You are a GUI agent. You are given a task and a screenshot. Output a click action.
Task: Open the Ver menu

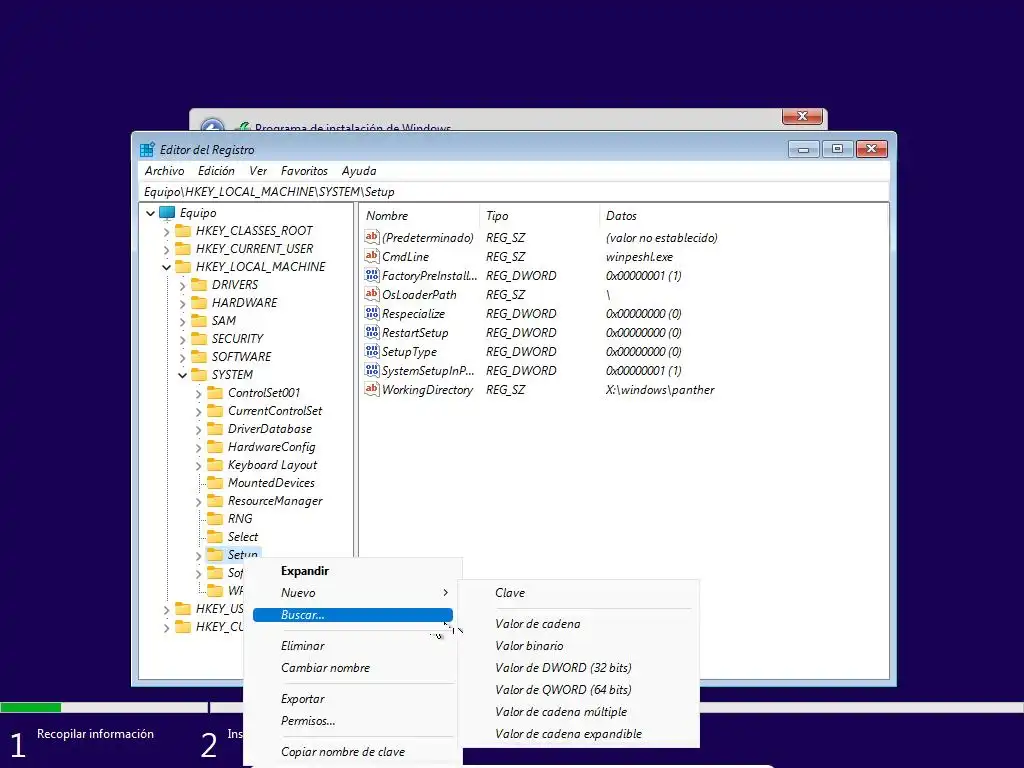pyautogui.click(x=258, y=170)
